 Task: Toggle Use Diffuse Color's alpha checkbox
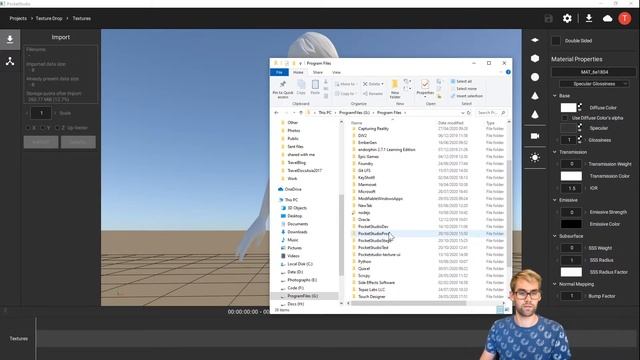click(x=564, y=118)
